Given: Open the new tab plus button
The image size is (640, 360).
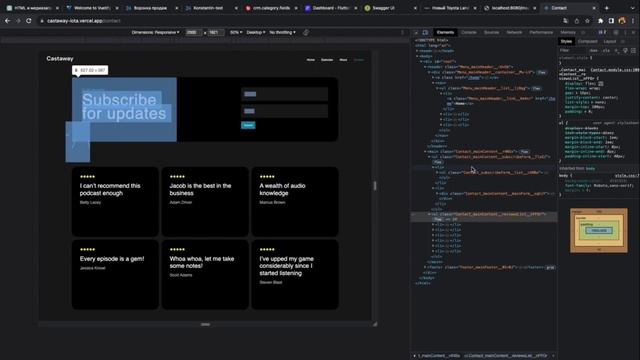Looking at the screenshot, I should click(x=607, y=8).
